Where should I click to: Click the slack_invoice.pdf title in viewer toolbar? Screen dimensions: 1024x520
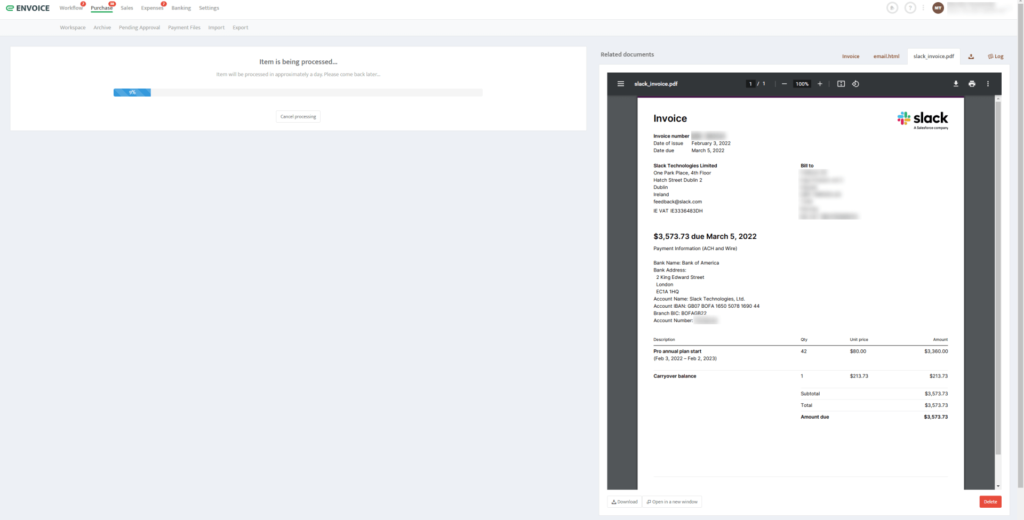coord(656,84)
